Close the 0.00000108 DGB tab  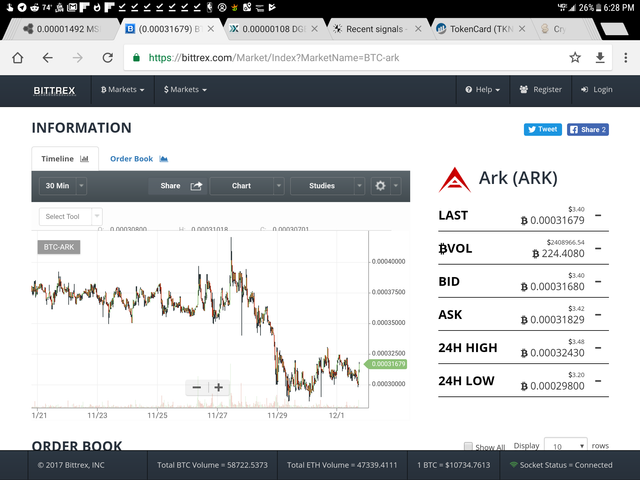click(x=314, y=29)
